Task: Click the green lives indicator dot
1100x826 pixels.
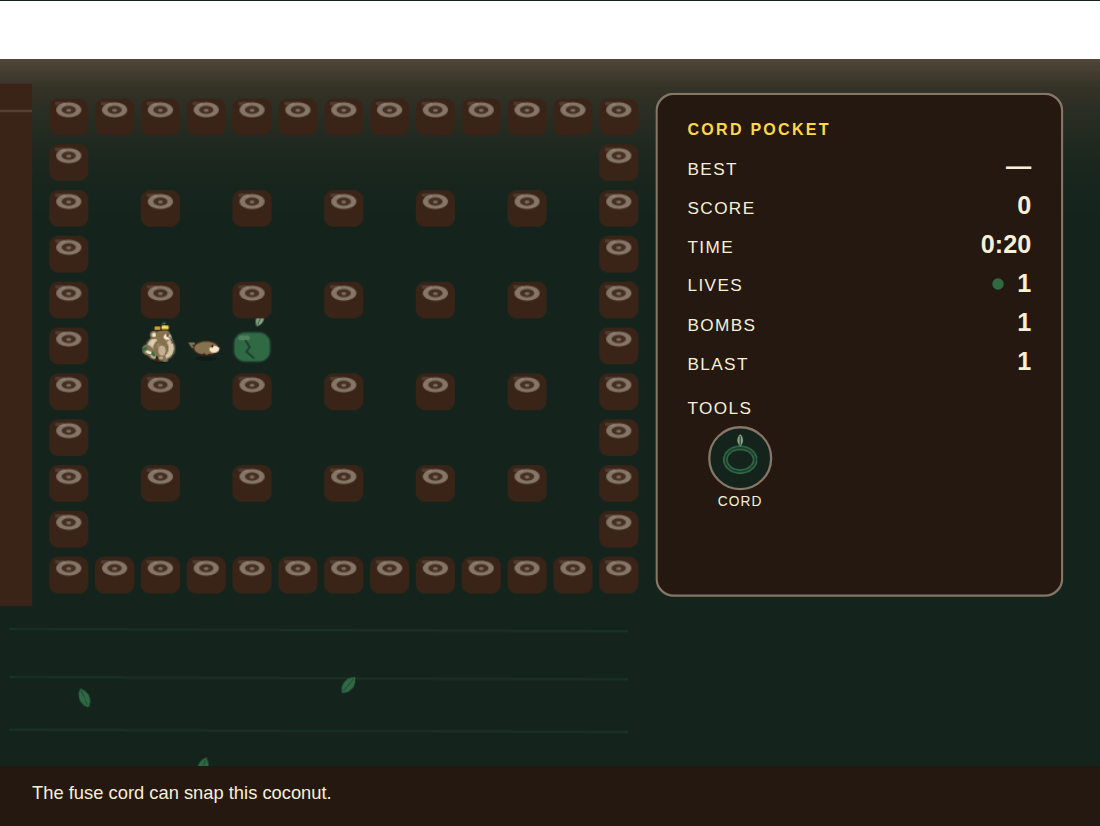Action: coord(998,284)
